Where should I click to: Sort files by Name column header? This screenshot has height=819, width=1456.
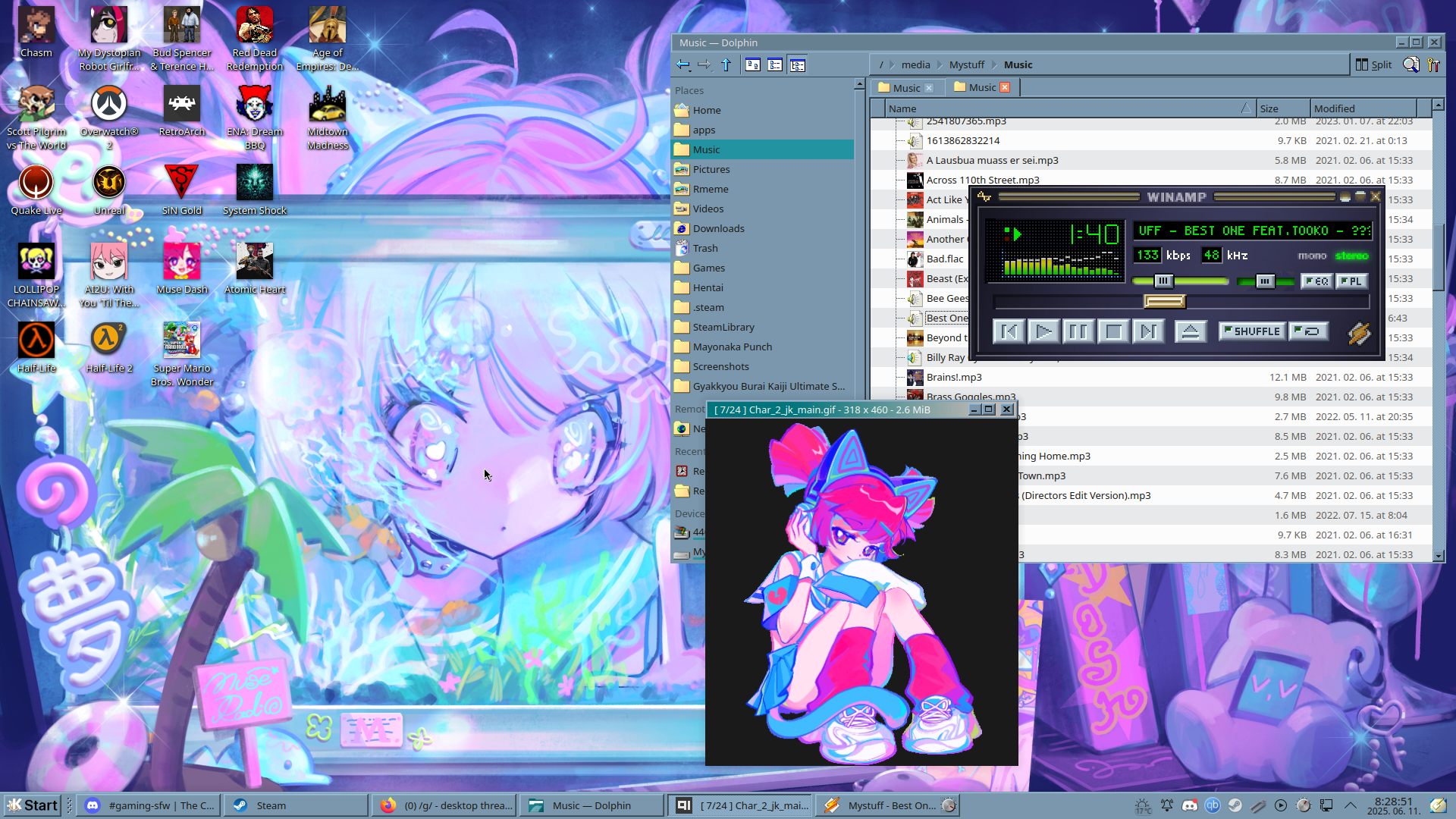tap(1069, 108)
